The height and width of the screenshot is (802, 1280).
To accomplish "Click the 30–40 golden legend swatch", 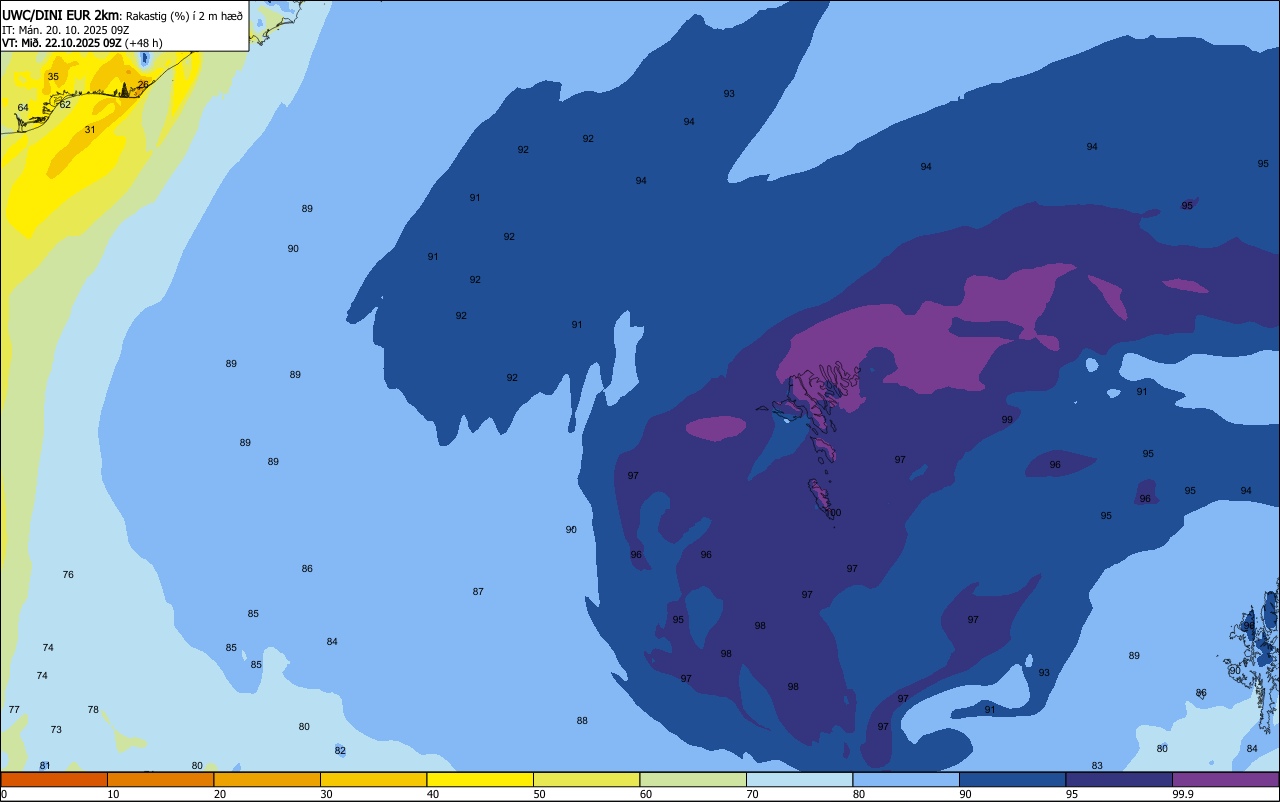I will click(x=373, y=779).
